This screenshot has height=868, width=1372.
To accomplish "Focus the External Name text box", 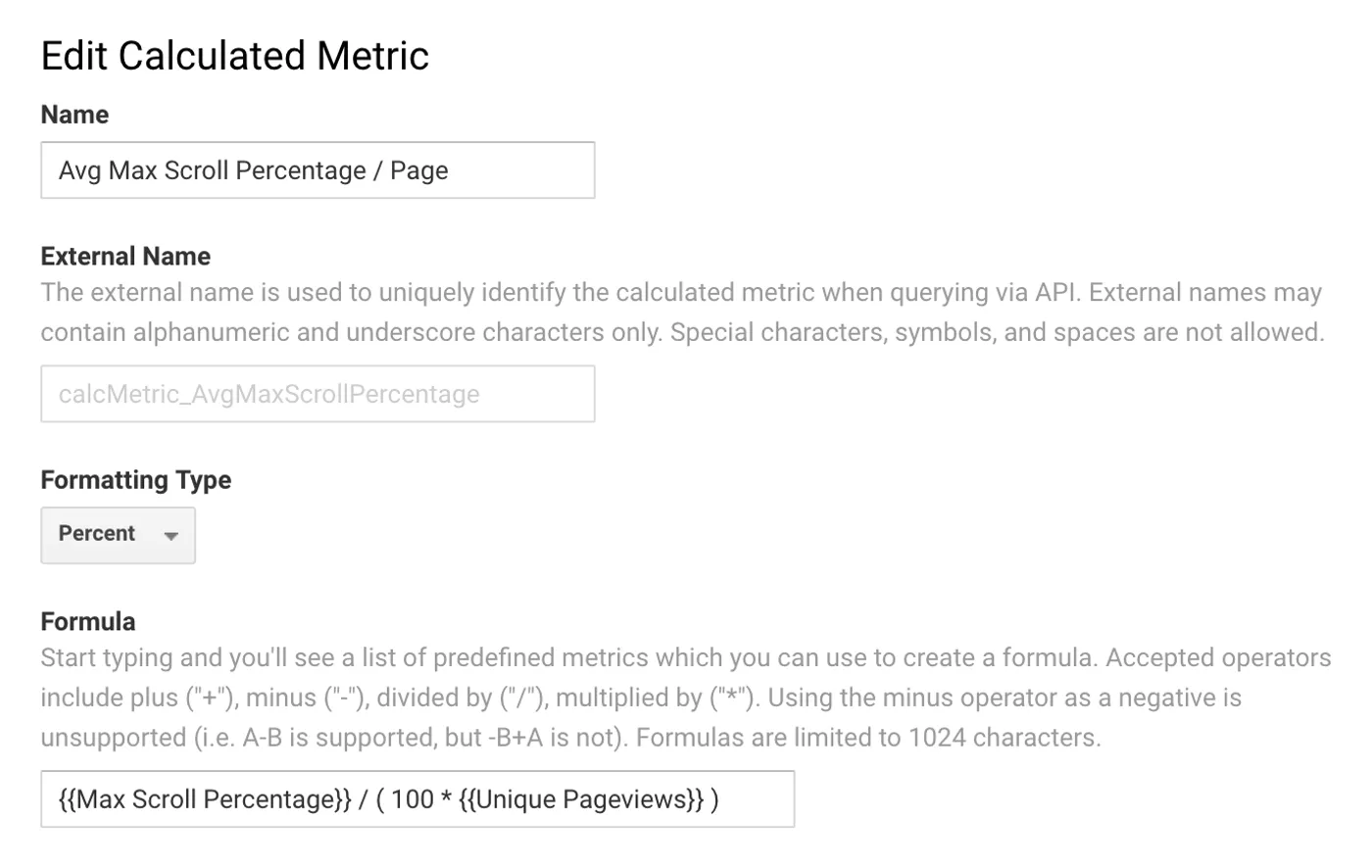I will [317, 394].
